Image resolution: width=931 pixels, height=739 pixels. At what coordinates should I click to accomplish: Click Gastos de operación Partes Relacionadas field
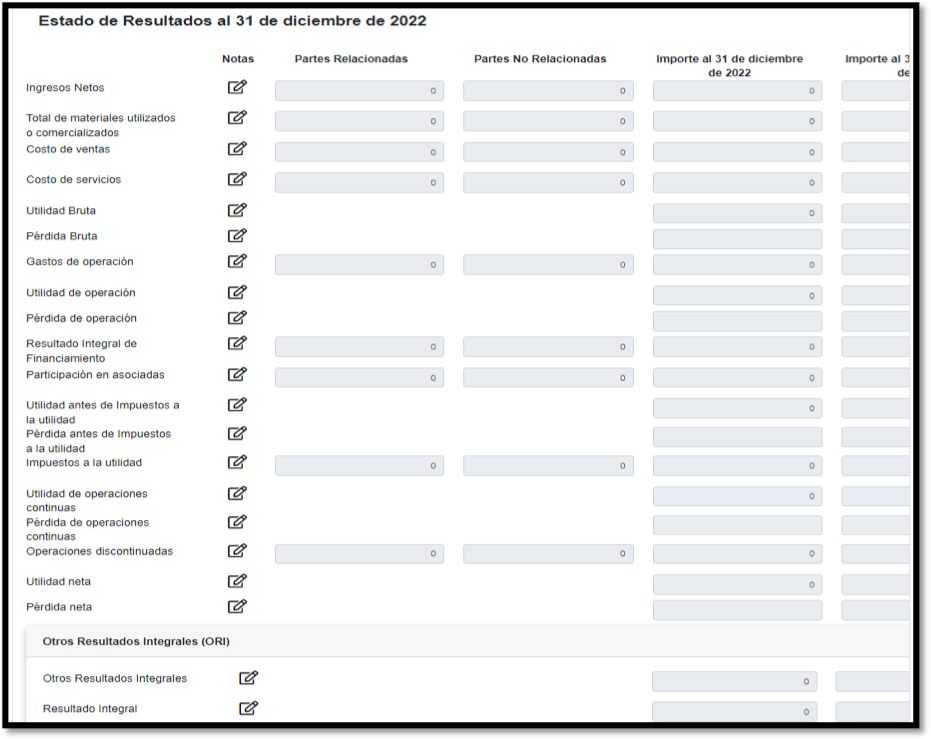coord(359,265)
